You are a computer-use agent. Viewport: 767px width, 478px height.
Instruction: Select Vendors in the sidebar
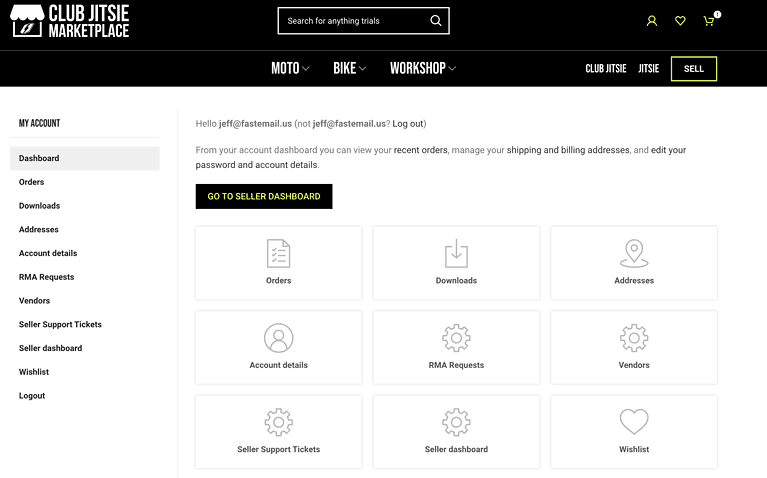point(34,301)
